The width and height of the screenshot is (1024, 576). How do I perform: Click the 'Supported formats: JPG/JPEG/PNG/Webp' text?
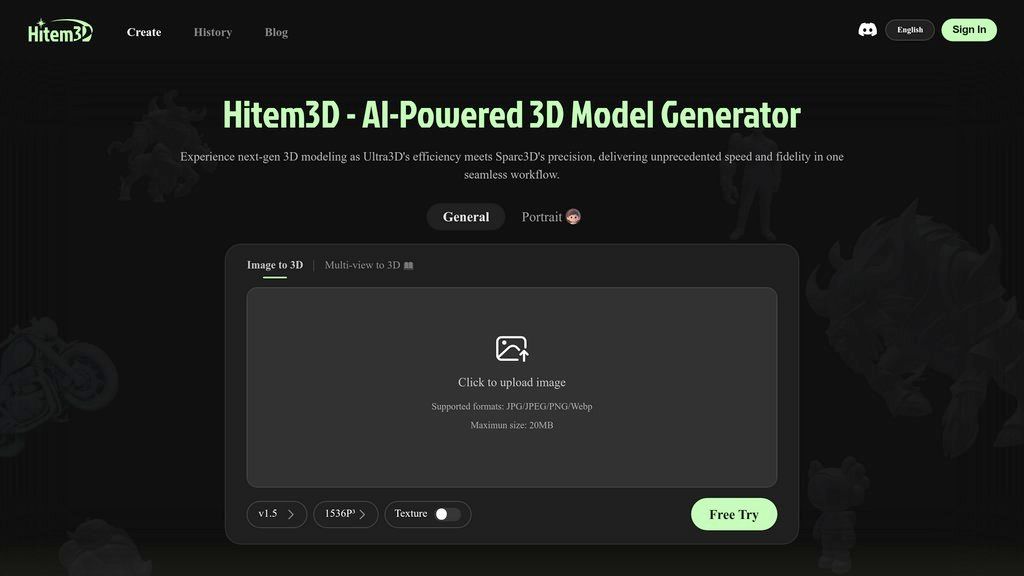[512, 406]
